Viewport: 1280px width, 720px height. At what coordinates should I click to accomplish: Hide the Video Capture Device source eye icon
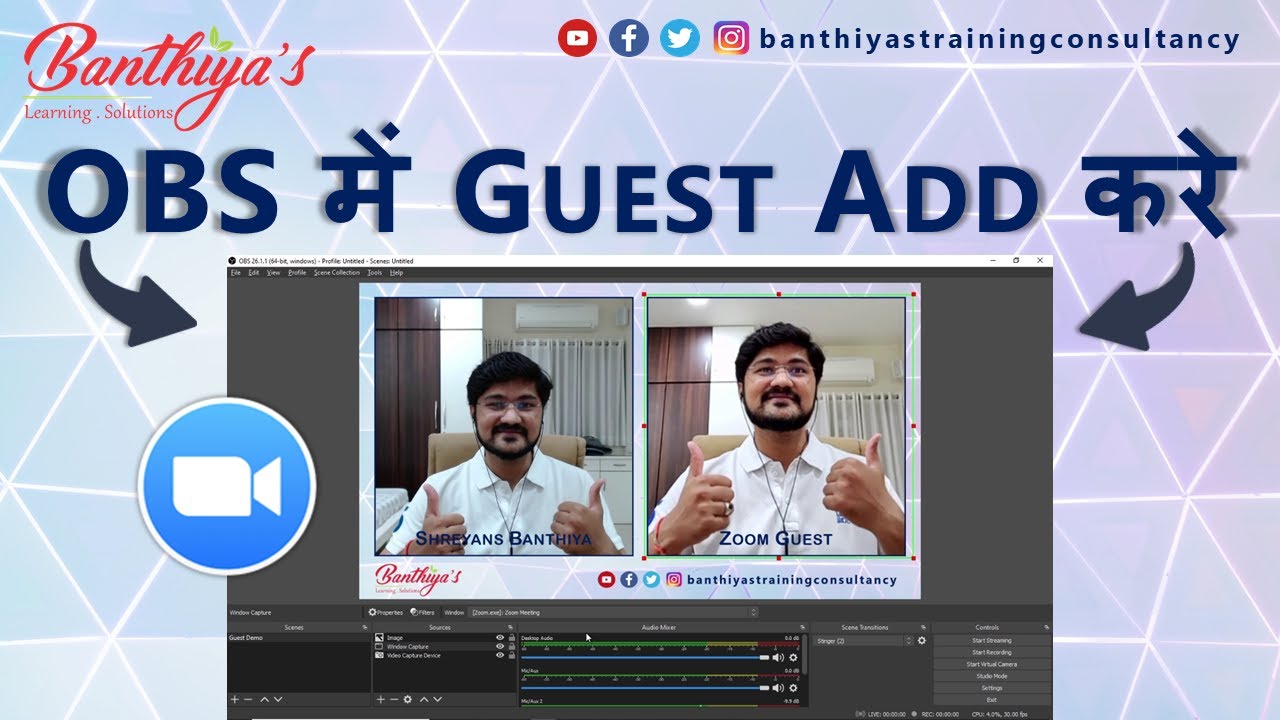[x=500, y=655]
